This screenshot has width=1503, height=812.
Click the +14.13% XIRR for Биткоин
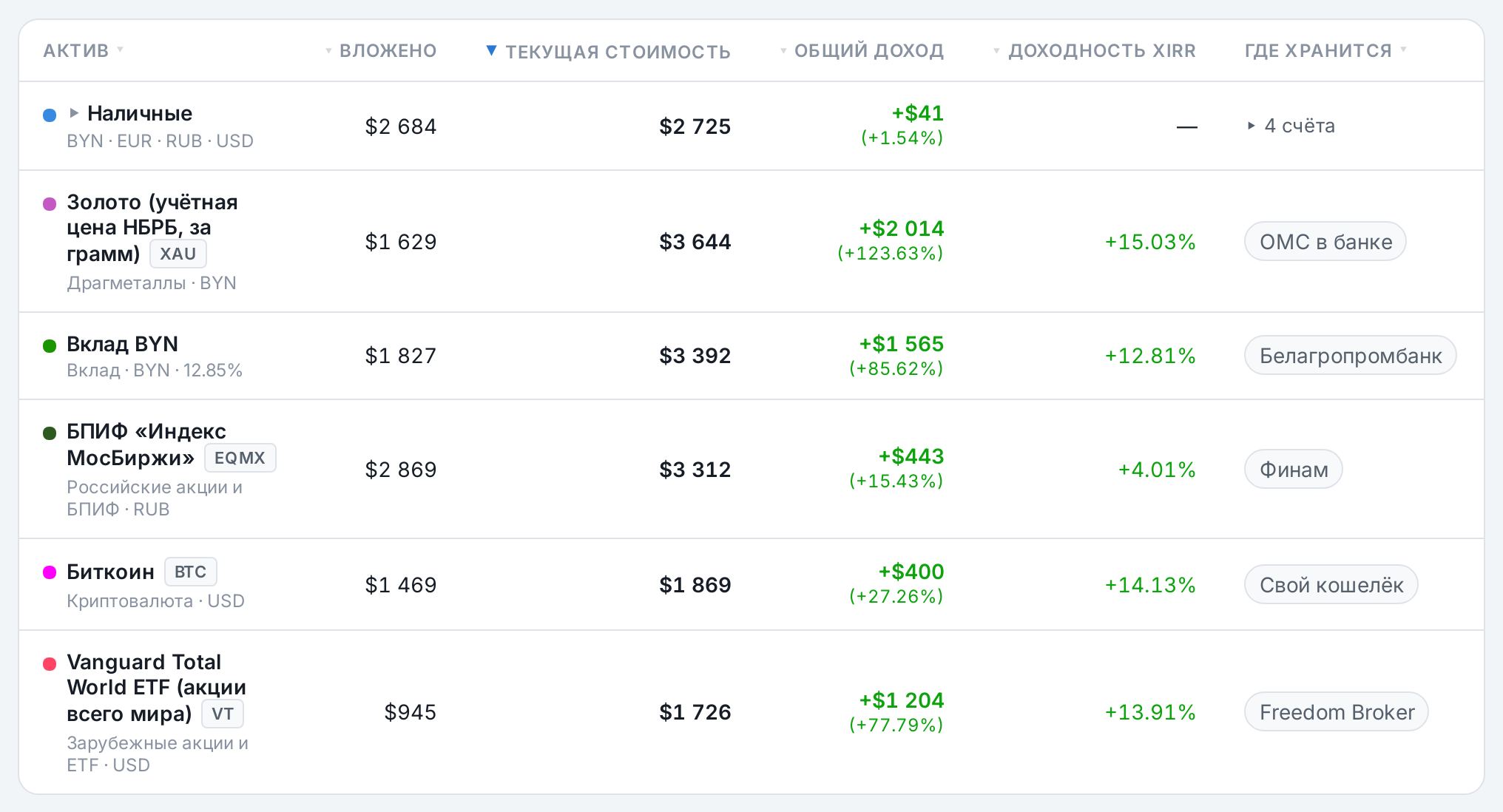(x=1150, y=585)
